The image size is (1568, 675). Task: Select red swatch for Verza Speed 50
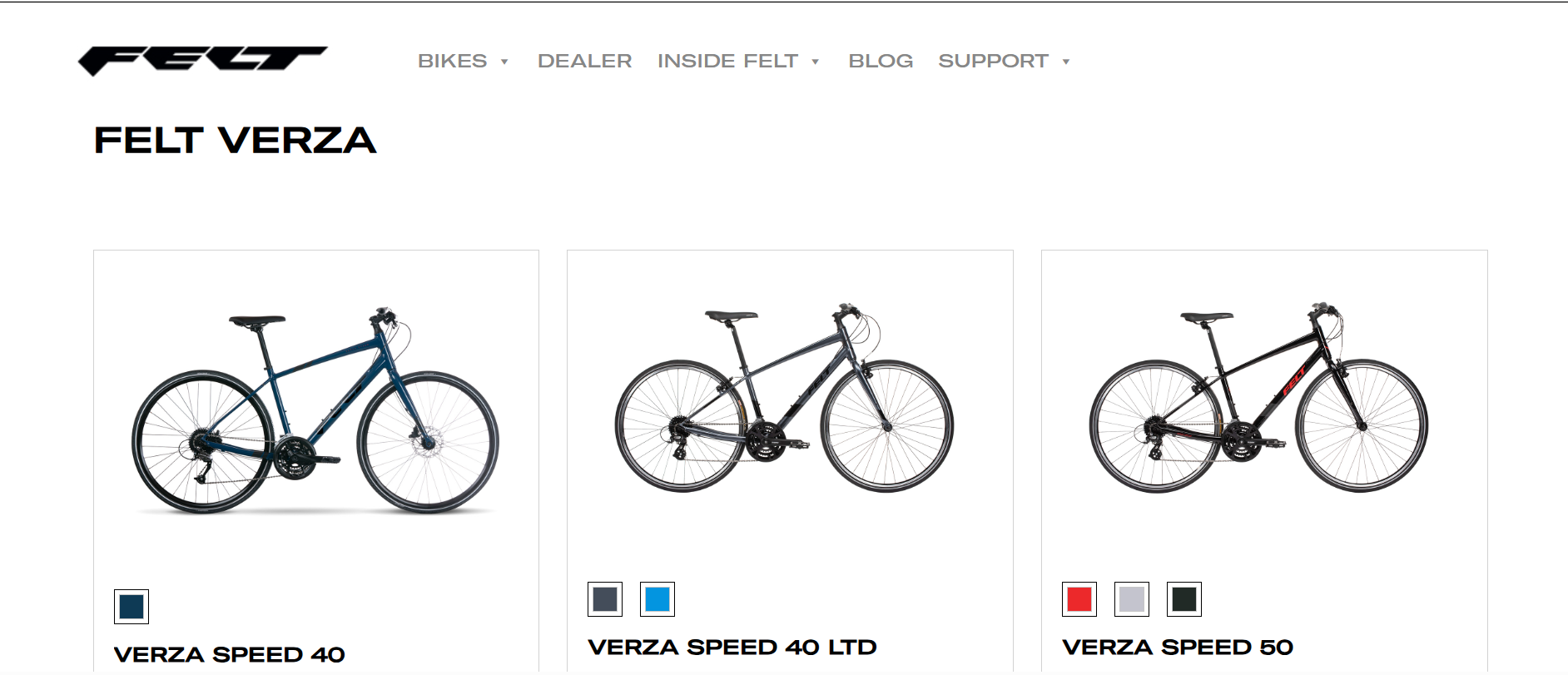pyautogui.click(x=1079, y=599)
